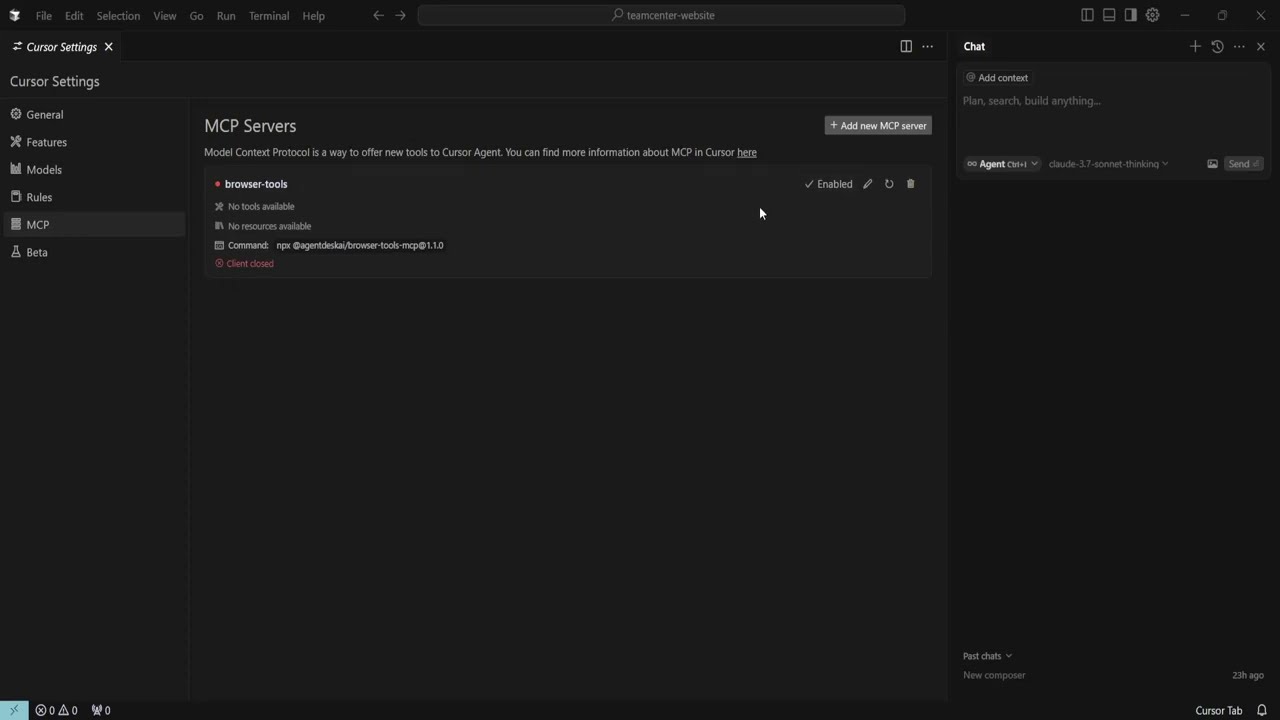Open notifications bell in status bar

tap(1262, 710)
